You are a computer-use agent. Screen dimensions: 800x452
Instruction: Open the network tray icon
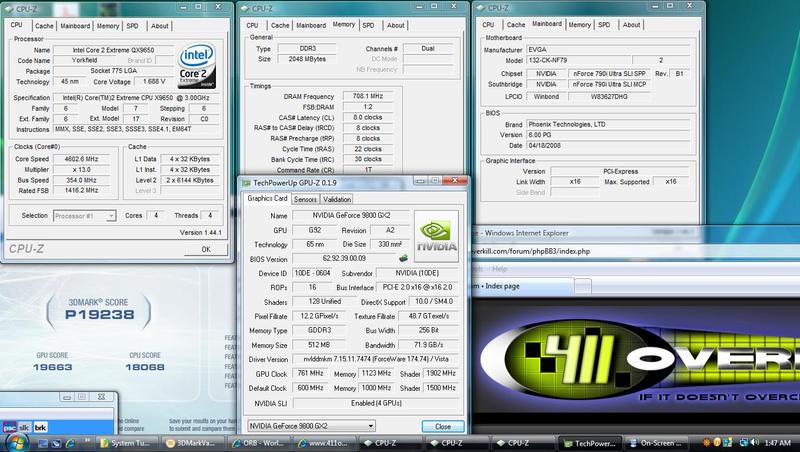click(x=744, y=442)
